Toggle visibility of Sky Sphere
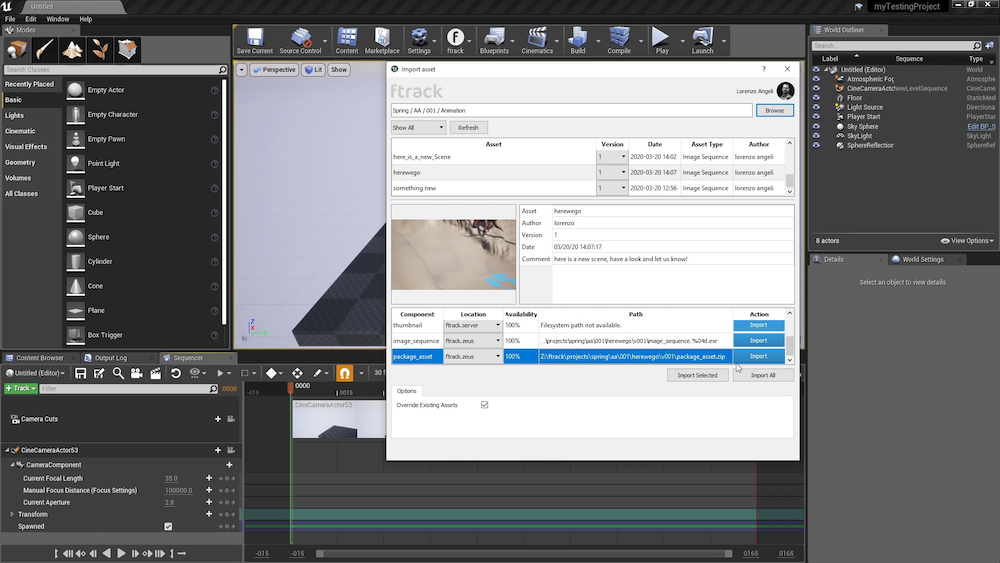The height and width of the screenshot is (563, 1000). (x=816, y=126)
